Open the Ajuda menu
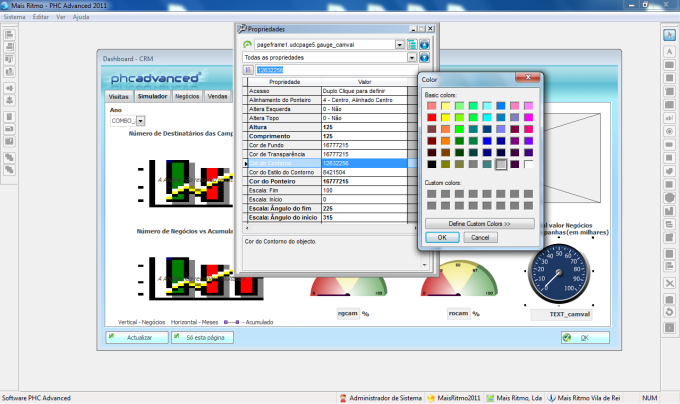The width and height of the screenshot is (680, 404). pos(81,17)
